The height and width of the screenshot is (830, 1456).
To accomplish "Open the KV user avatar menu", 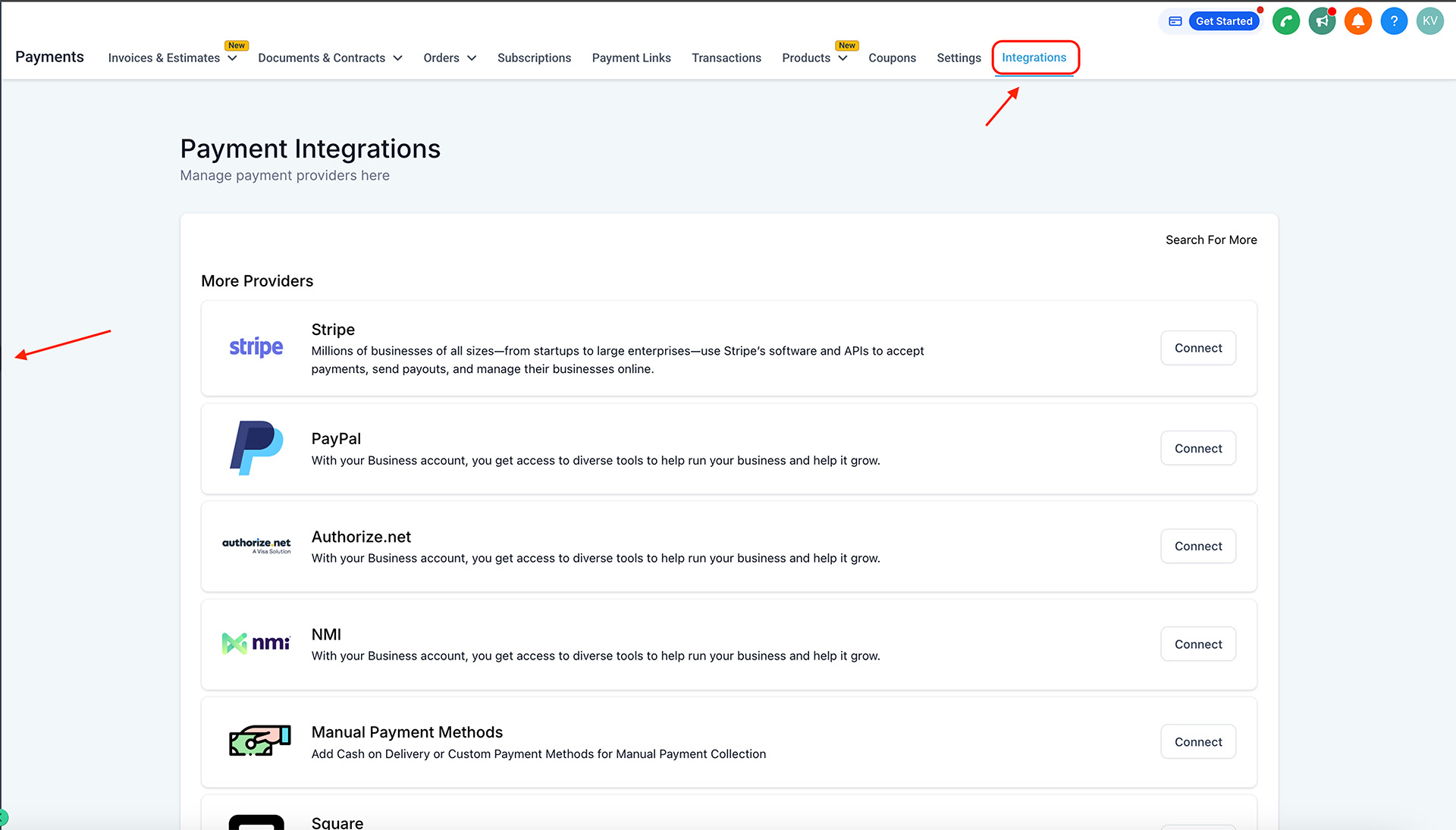I will coord(1429,21).
